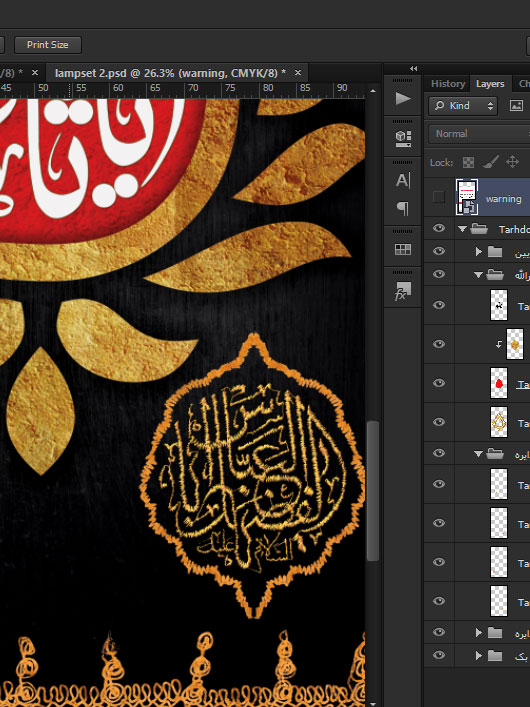Click the canvas scroll-down arrow
Image resolution: width=530 pixels, height=707 pixels.
click(373, 703)
